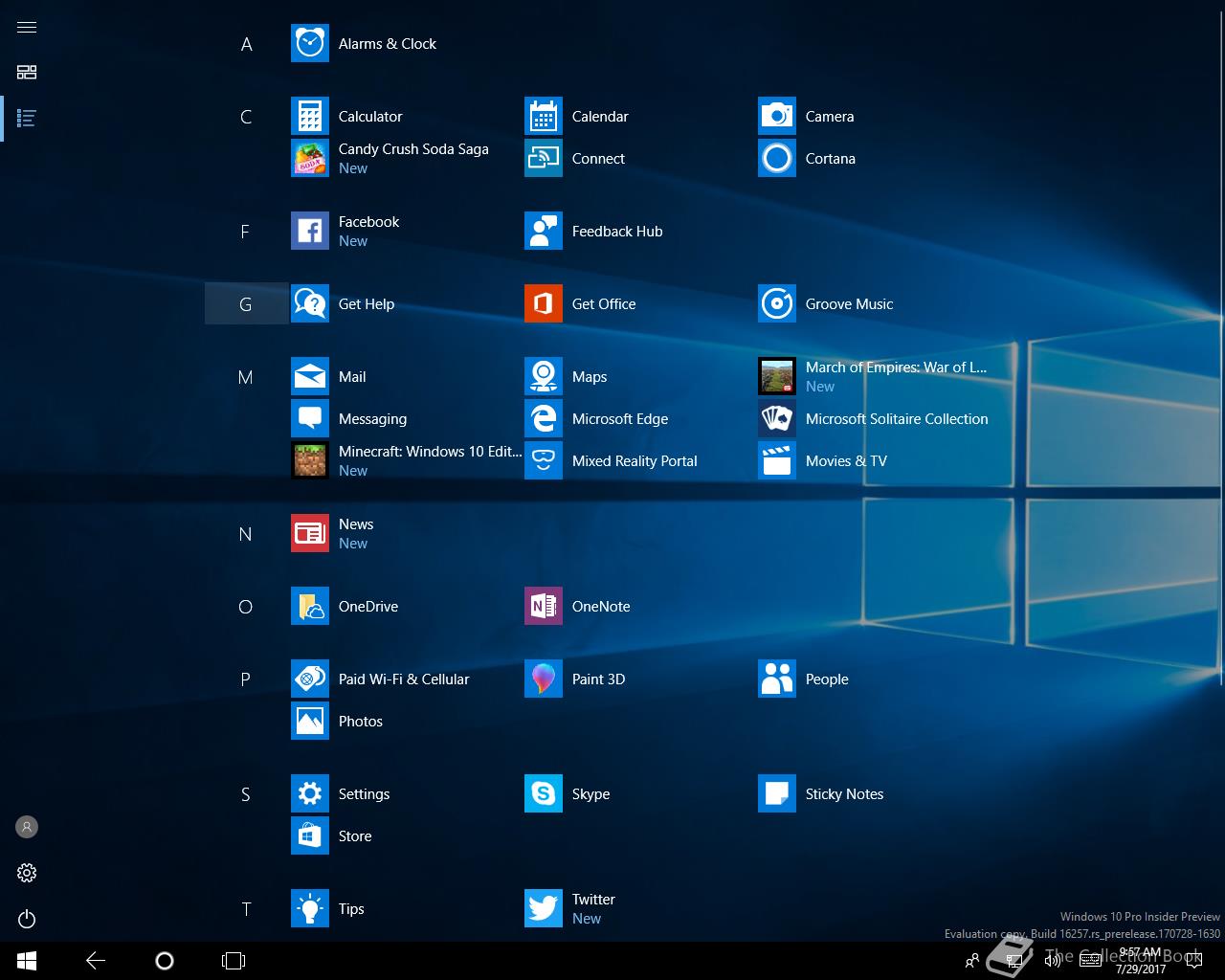The width and height of the screenshot is (1225, 980).
Task: Open the Connect app icon
Action: point(544,159)
